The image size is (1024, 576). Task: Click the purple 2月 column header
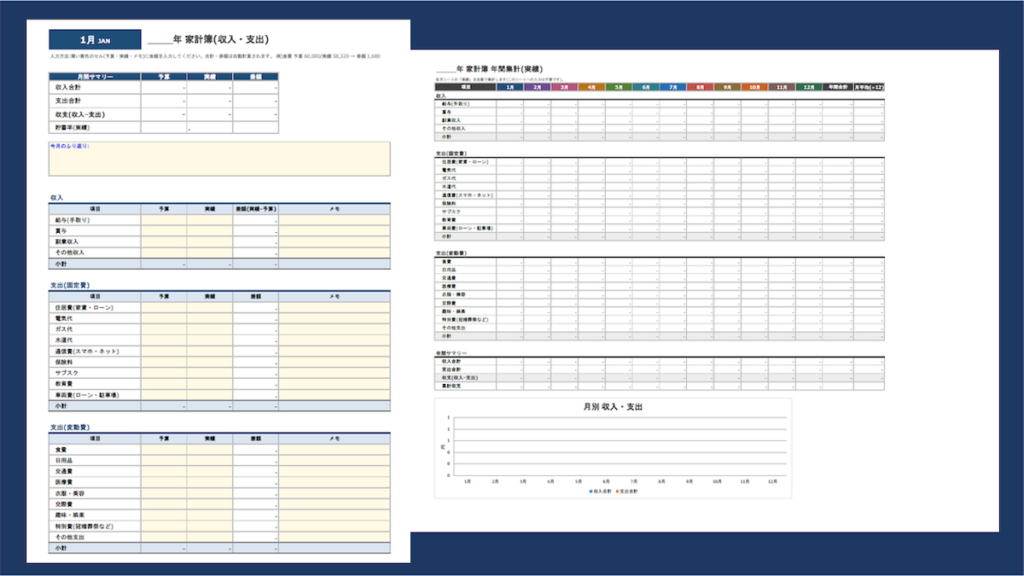pos(537,87)
